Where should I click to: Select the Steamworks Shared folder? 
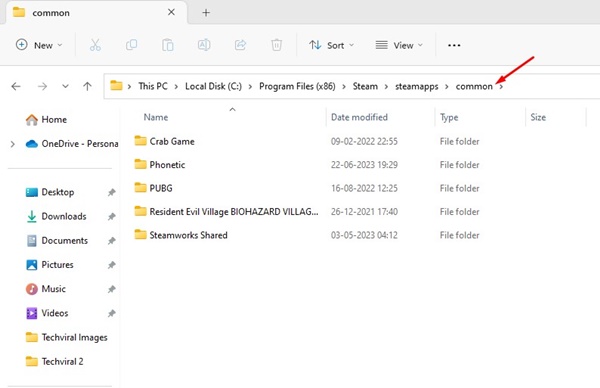[x=188, y=235]
